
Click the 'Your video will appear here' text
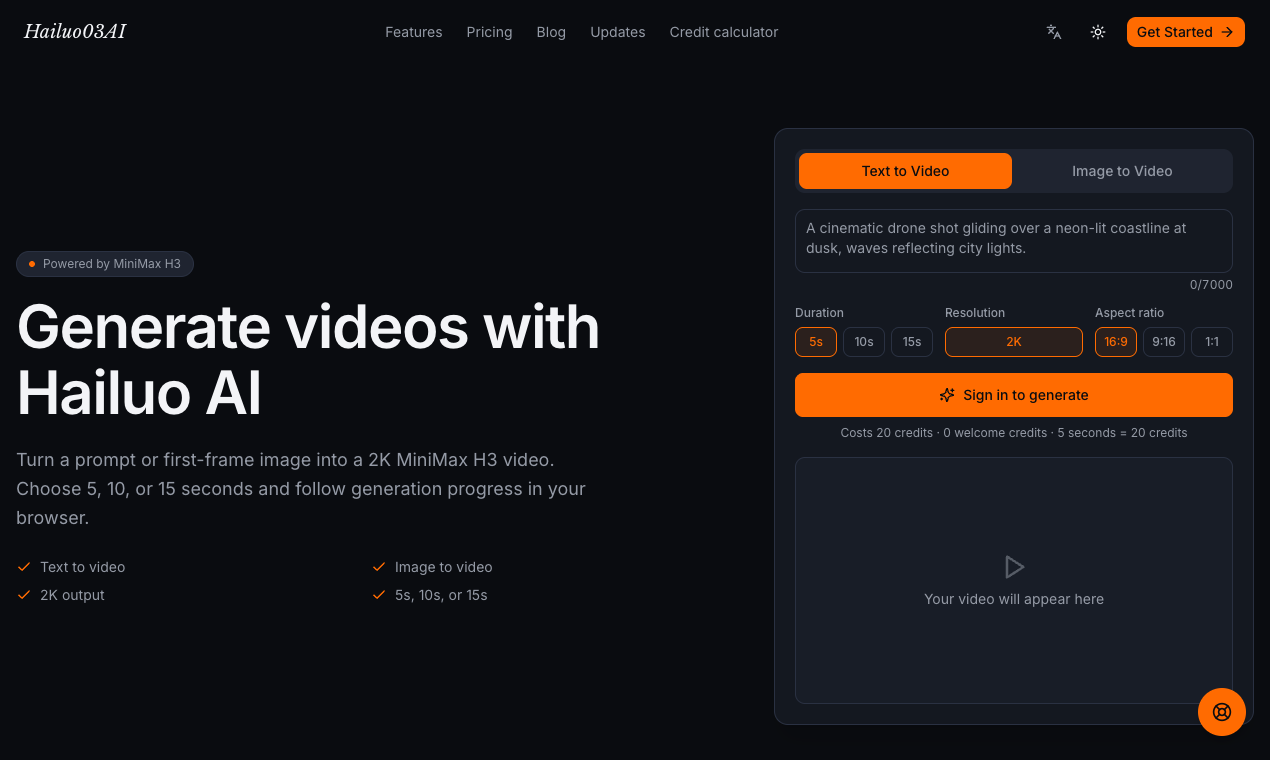coord(1014,599)
